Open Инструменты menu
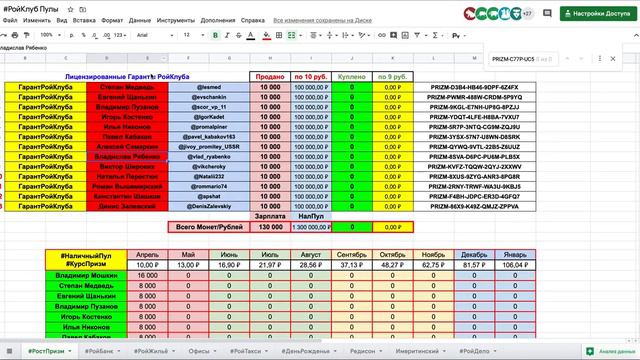The image size is (640, 360). (x=176, y=20)
